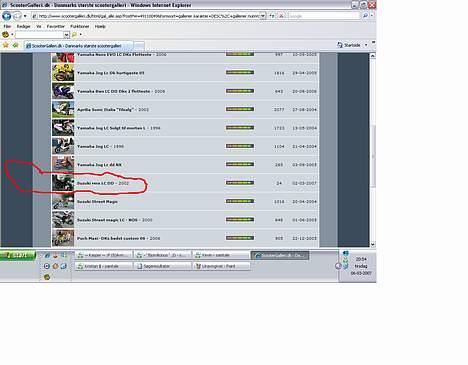Click rating bar of Yamaha Jog LC 1996 row
Viewport: 468px width, 365px height.
click(x=240, y=146)
